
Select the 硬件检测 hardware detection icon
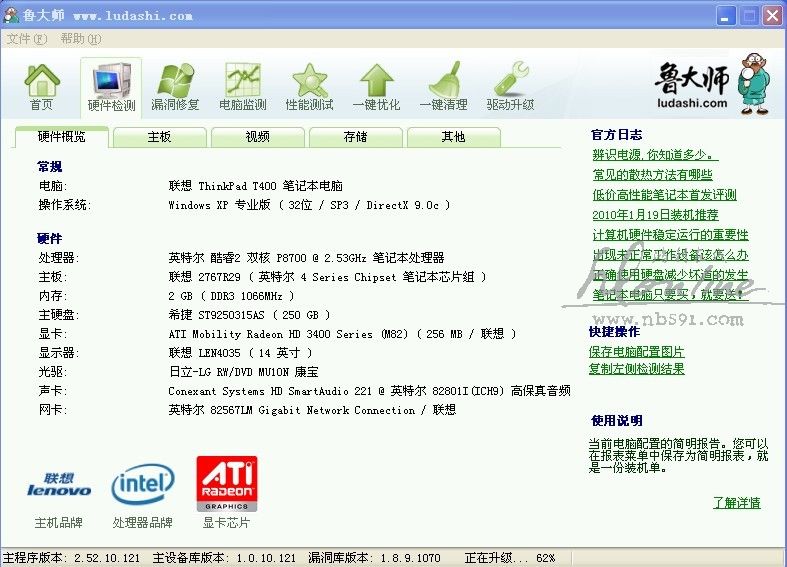click(x=111, y=85)
